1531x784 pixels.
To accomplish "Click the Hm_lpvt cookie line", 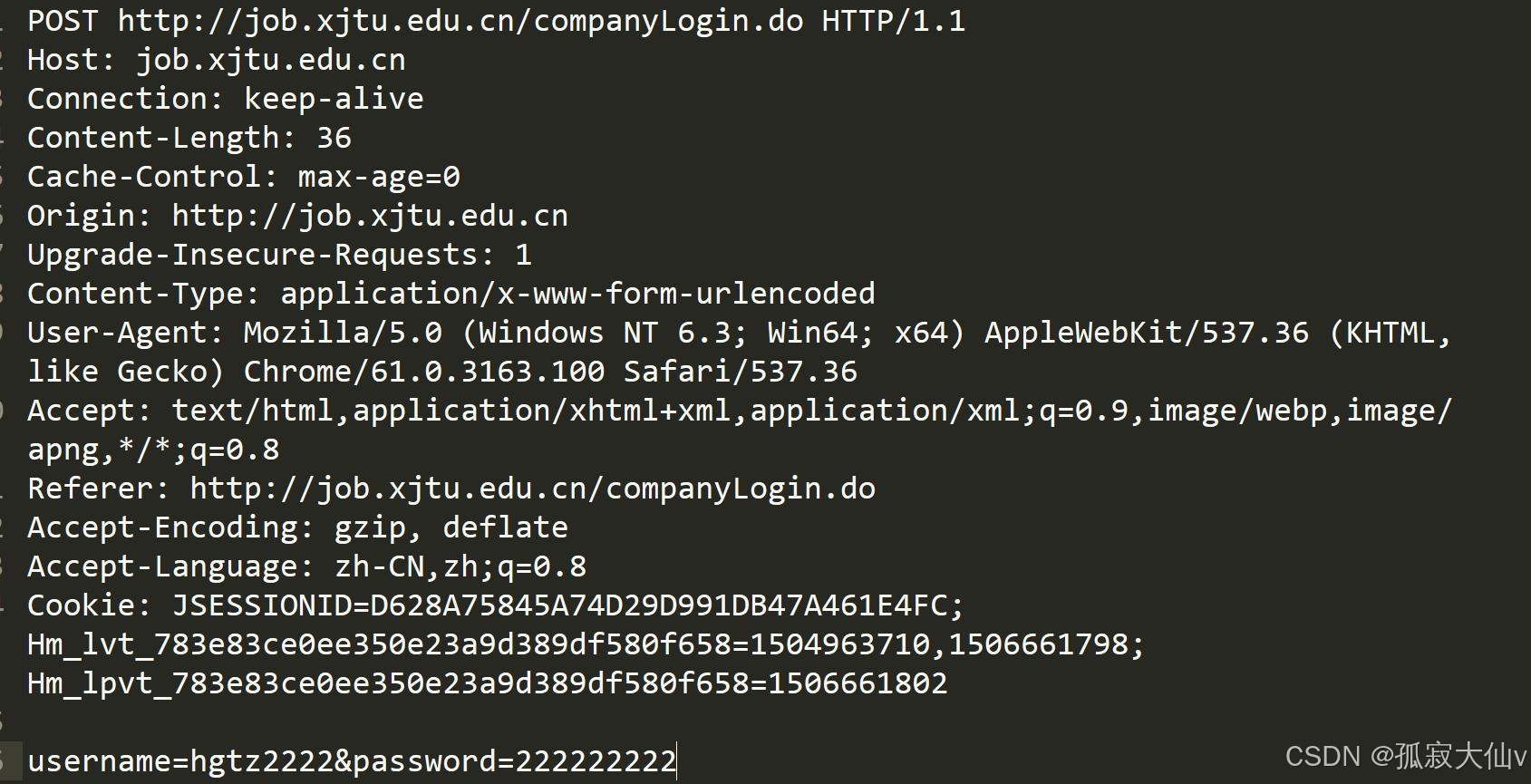I will click(x=487, y=683).
